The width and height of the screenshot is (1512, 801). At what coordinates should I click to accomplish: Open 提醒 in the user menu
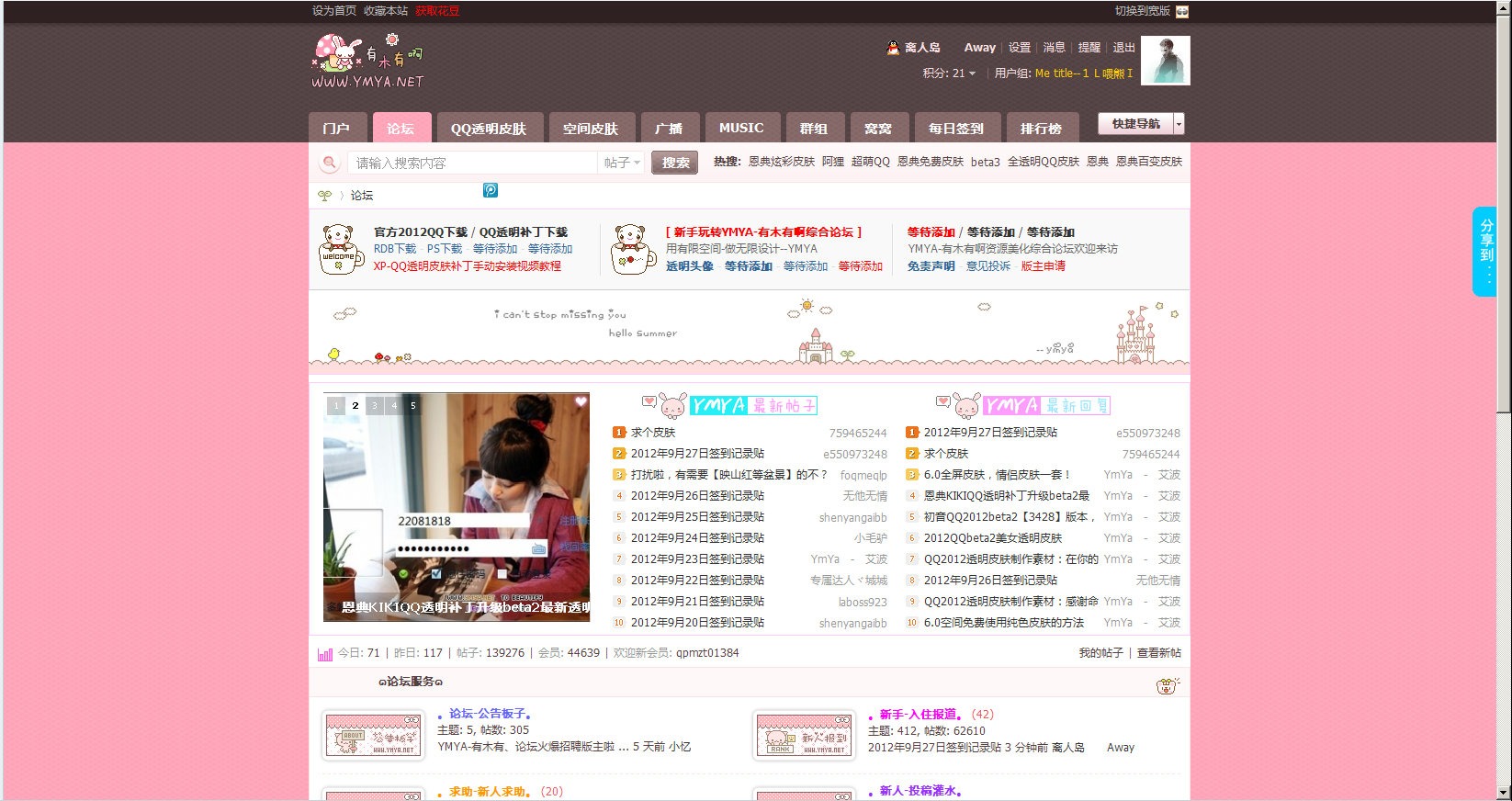(1089, 48)
